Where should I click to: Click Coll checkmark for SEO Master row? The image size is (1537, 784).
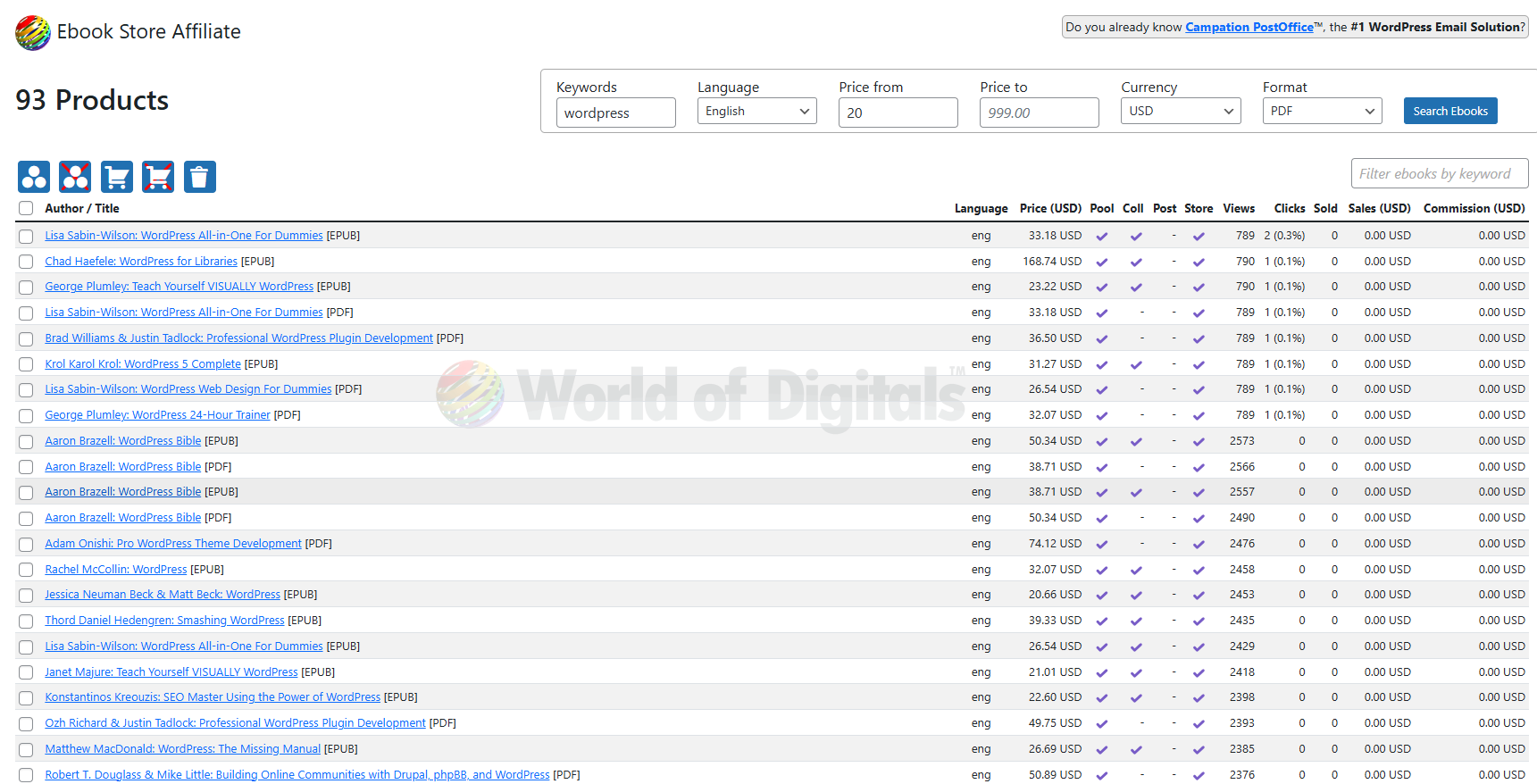[1136, 698]
